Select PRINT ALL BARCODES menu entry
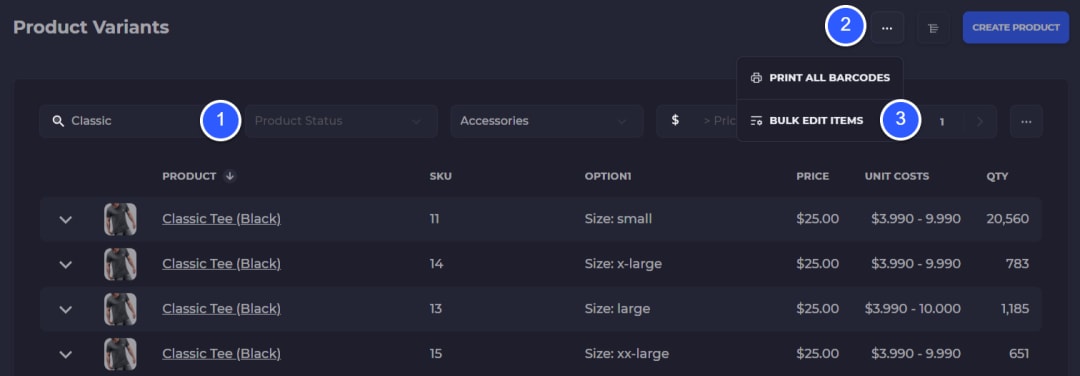Image resolution: width=1080 pixels, height=376 pixels. [820, 78]
